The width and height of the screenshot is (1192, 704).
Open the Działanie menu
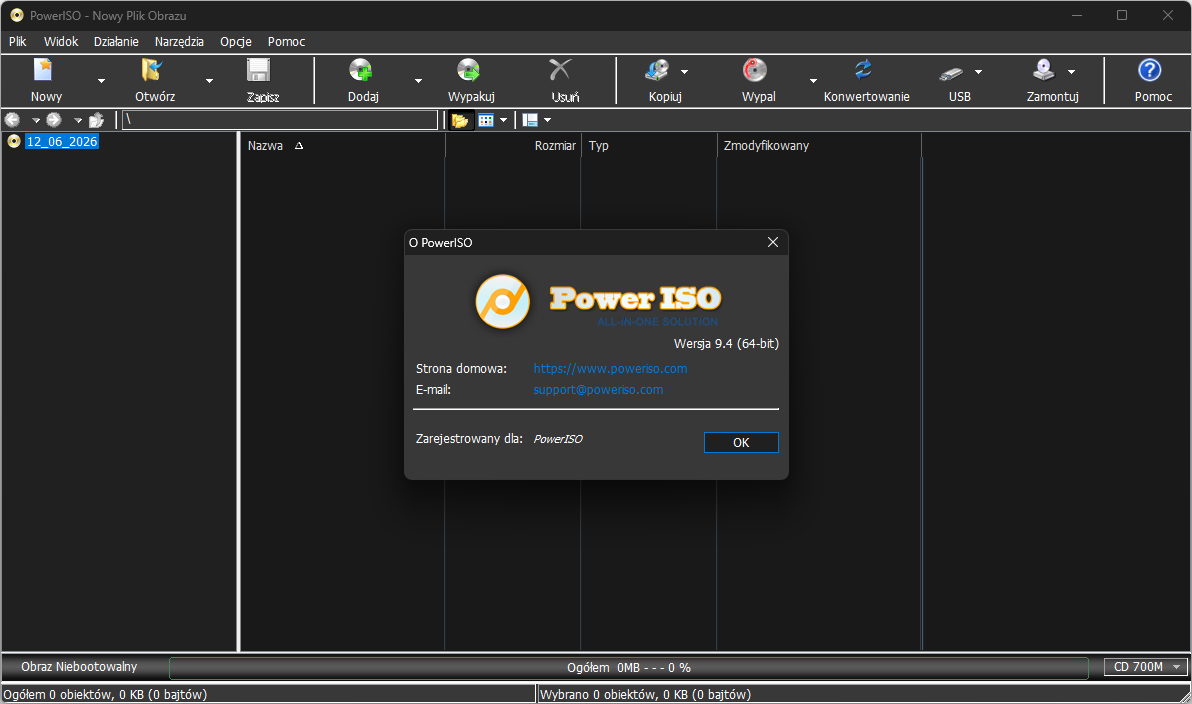116,42
